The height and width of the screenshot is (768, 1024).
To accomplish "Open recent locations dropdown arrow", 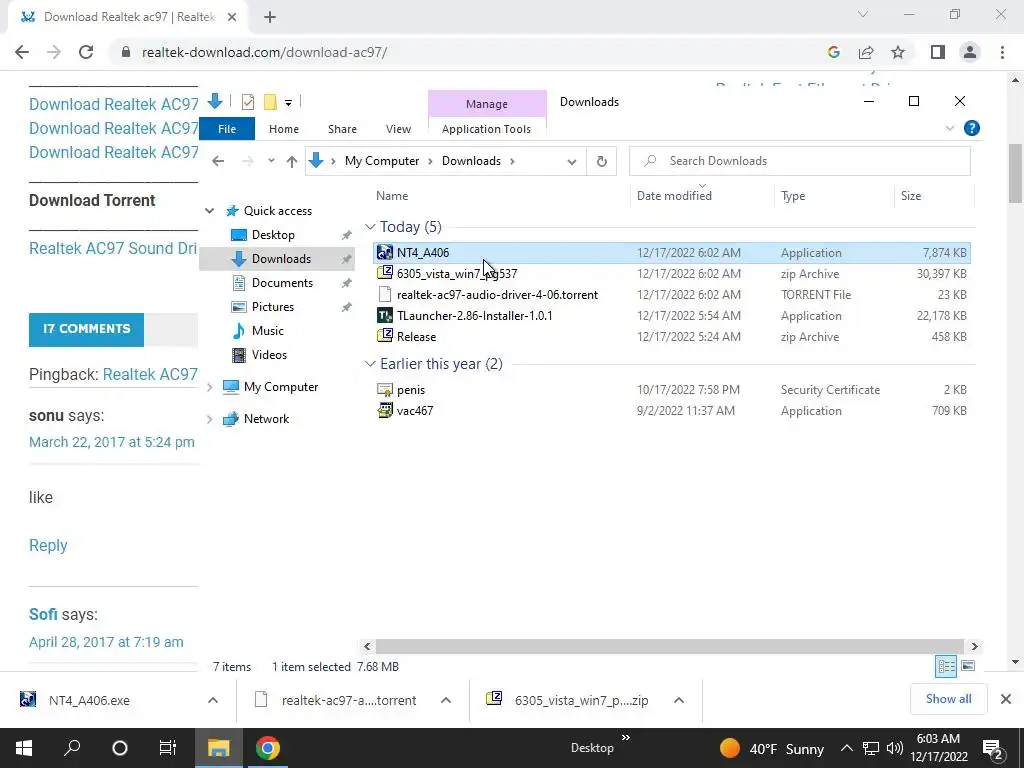I will (x=271, y=161).
